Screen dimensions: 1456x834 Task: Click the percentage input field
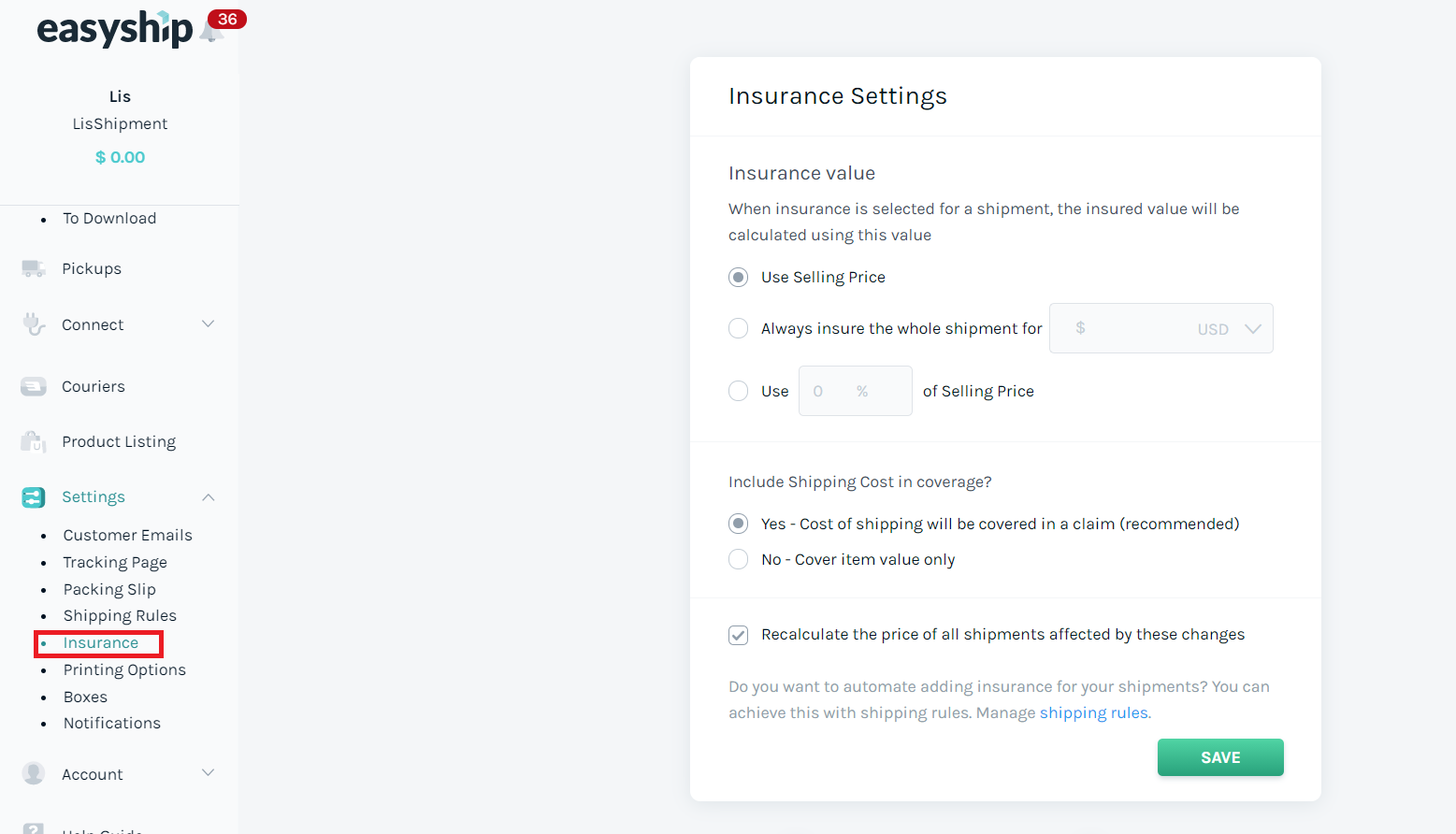point(855,391)
